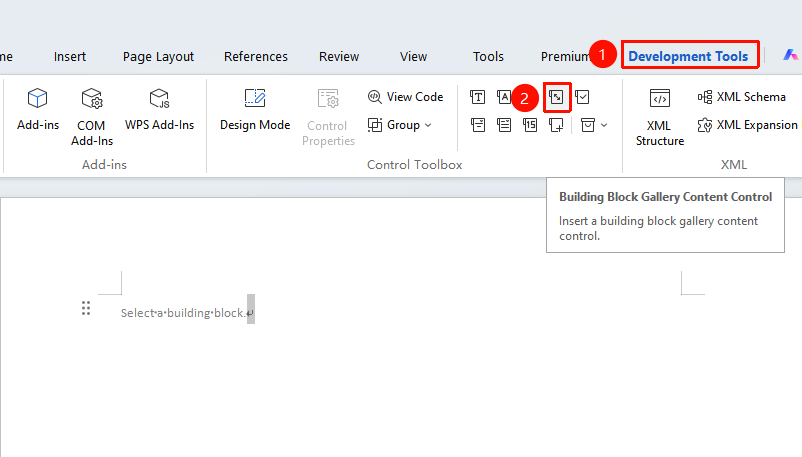Screen dimensions: 802x457
Task: Open COM Add-Ins dialog
Action: 92,117
